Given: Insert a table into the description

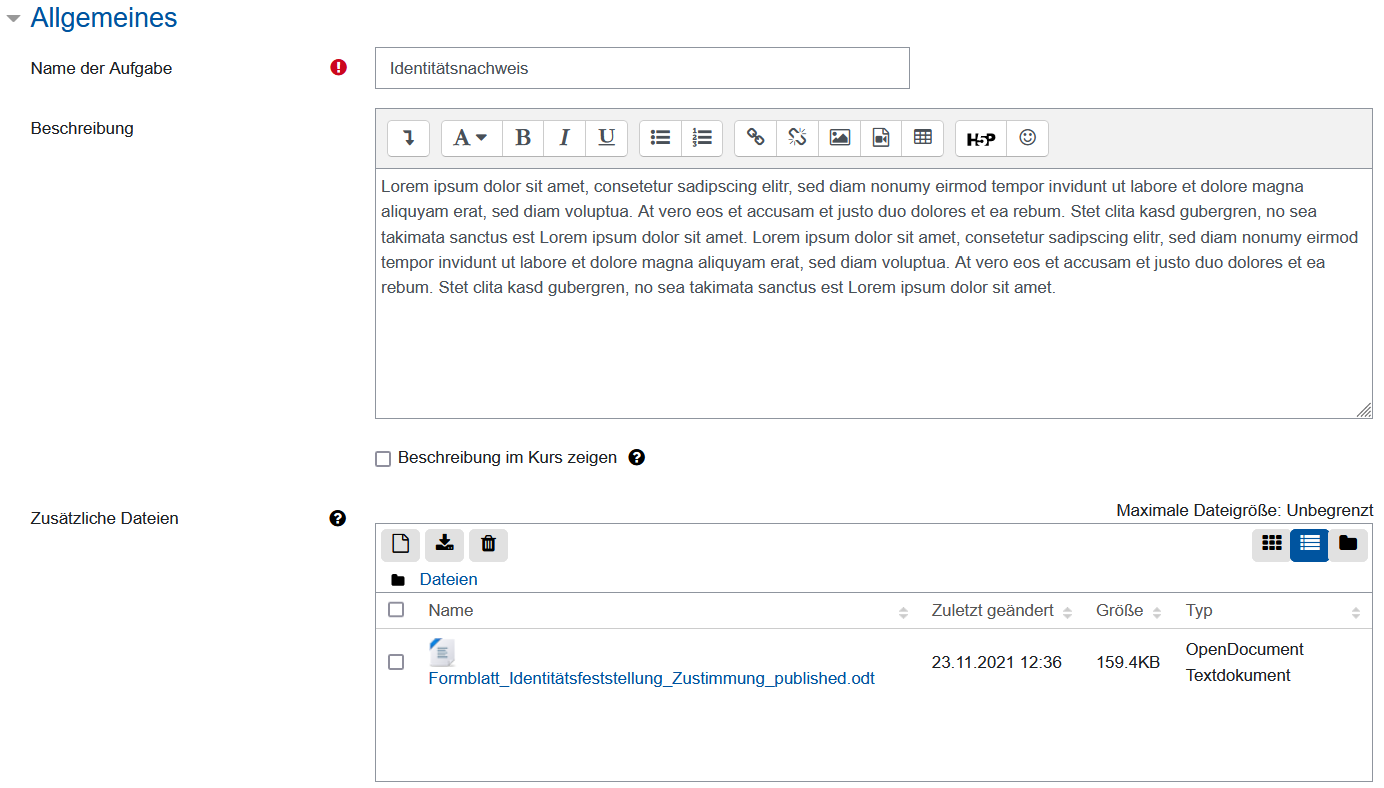Looking at the screenshot, I should coord(922,138).
